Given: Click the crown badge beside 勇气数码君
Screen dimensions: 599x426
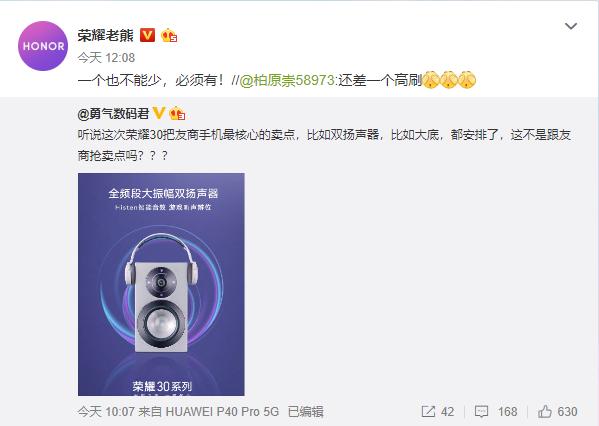Looking at the screenshot, I should pyautogui.click(x=177, y=113).
